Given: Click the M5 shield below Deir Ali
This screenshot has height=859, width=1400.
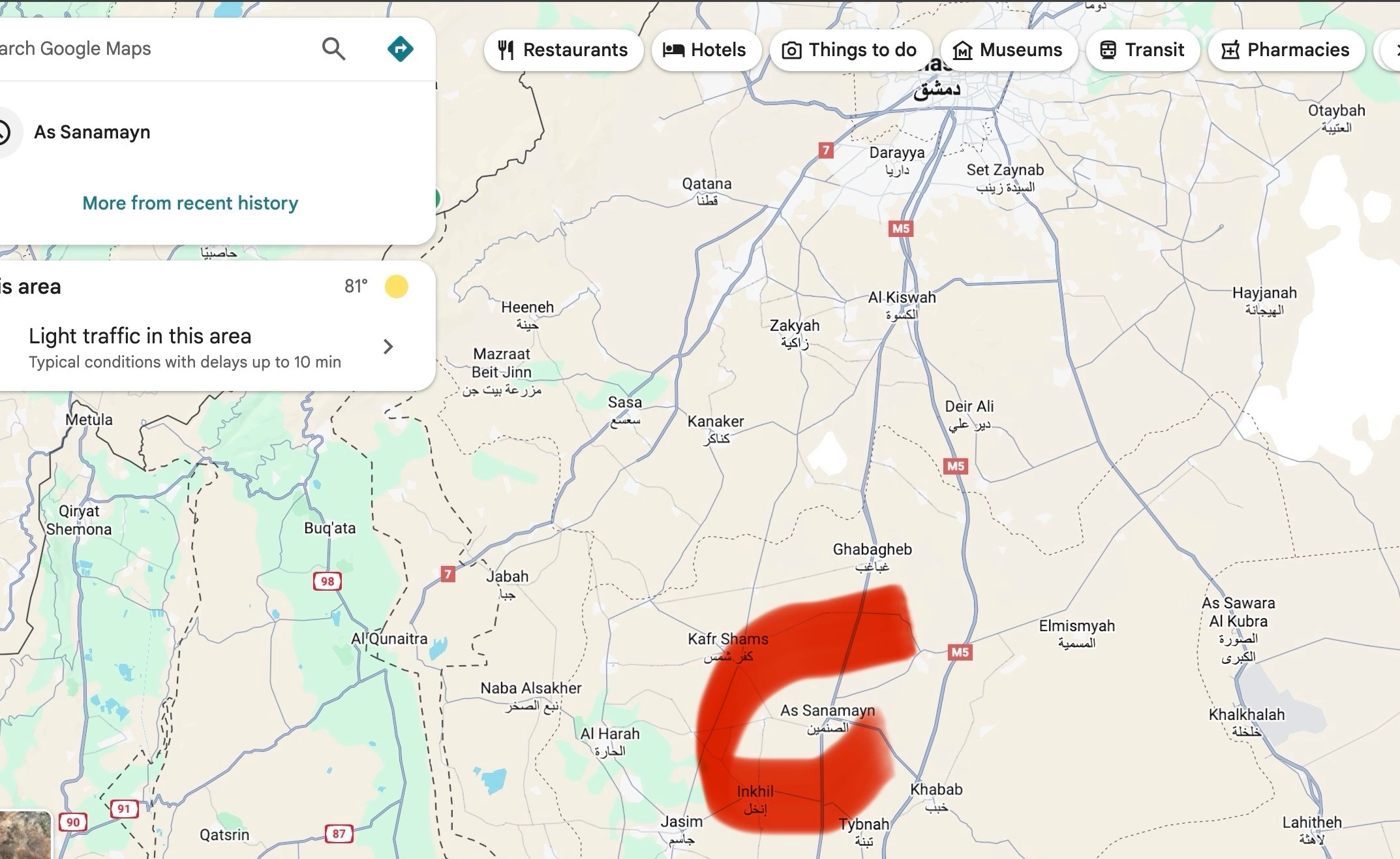Looking at the screenshot, I should [956, 466].
